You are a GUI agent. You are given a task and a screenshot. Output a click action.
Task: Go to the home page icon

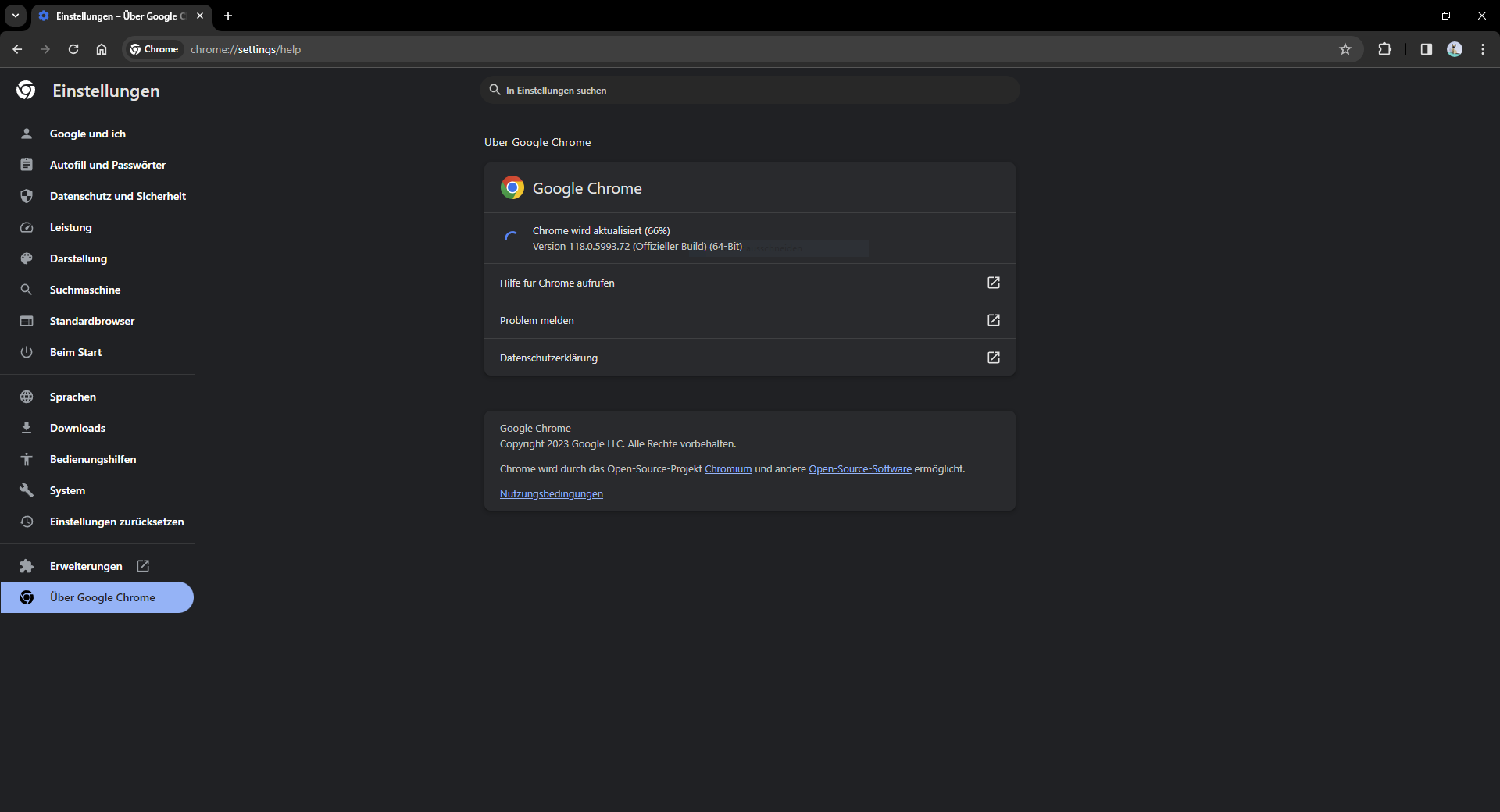click(x=102, y=49)
